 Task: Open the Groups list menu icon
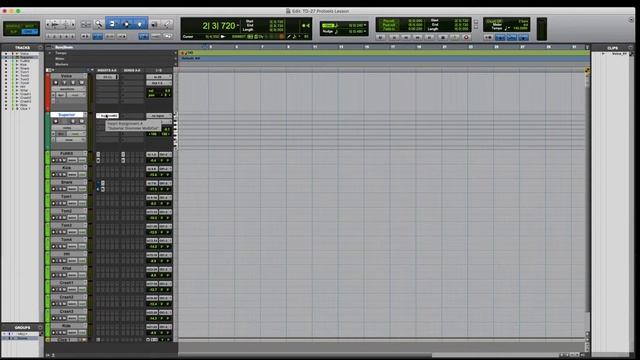(x=40, y=327)
